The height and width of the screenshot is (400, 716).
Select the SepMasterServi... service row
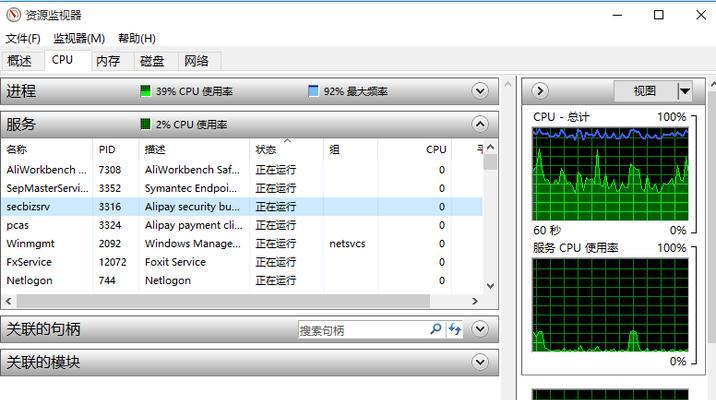pos(242,188)
